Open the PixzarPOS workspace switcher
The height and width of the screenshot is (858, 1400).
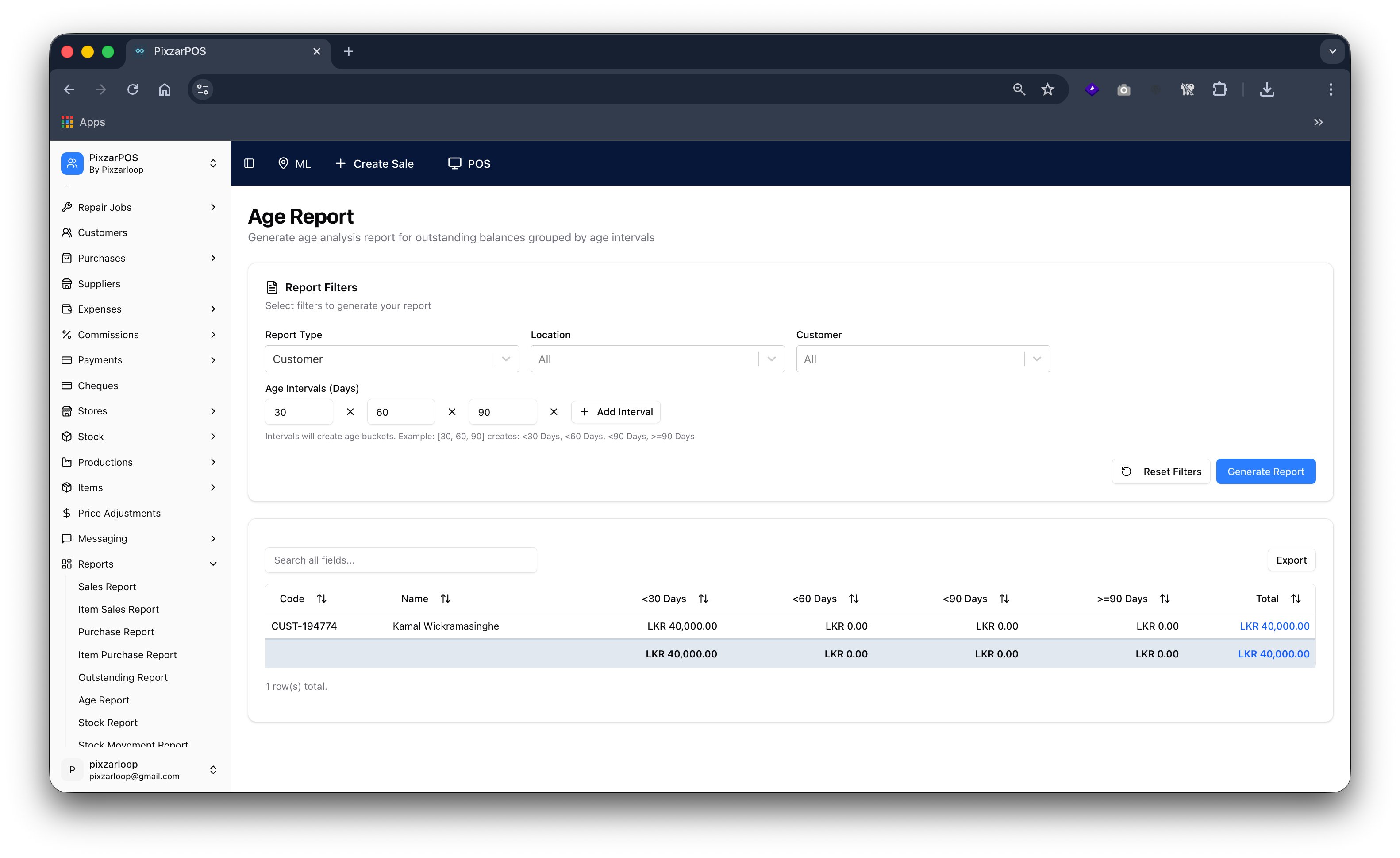pos(139,163)
